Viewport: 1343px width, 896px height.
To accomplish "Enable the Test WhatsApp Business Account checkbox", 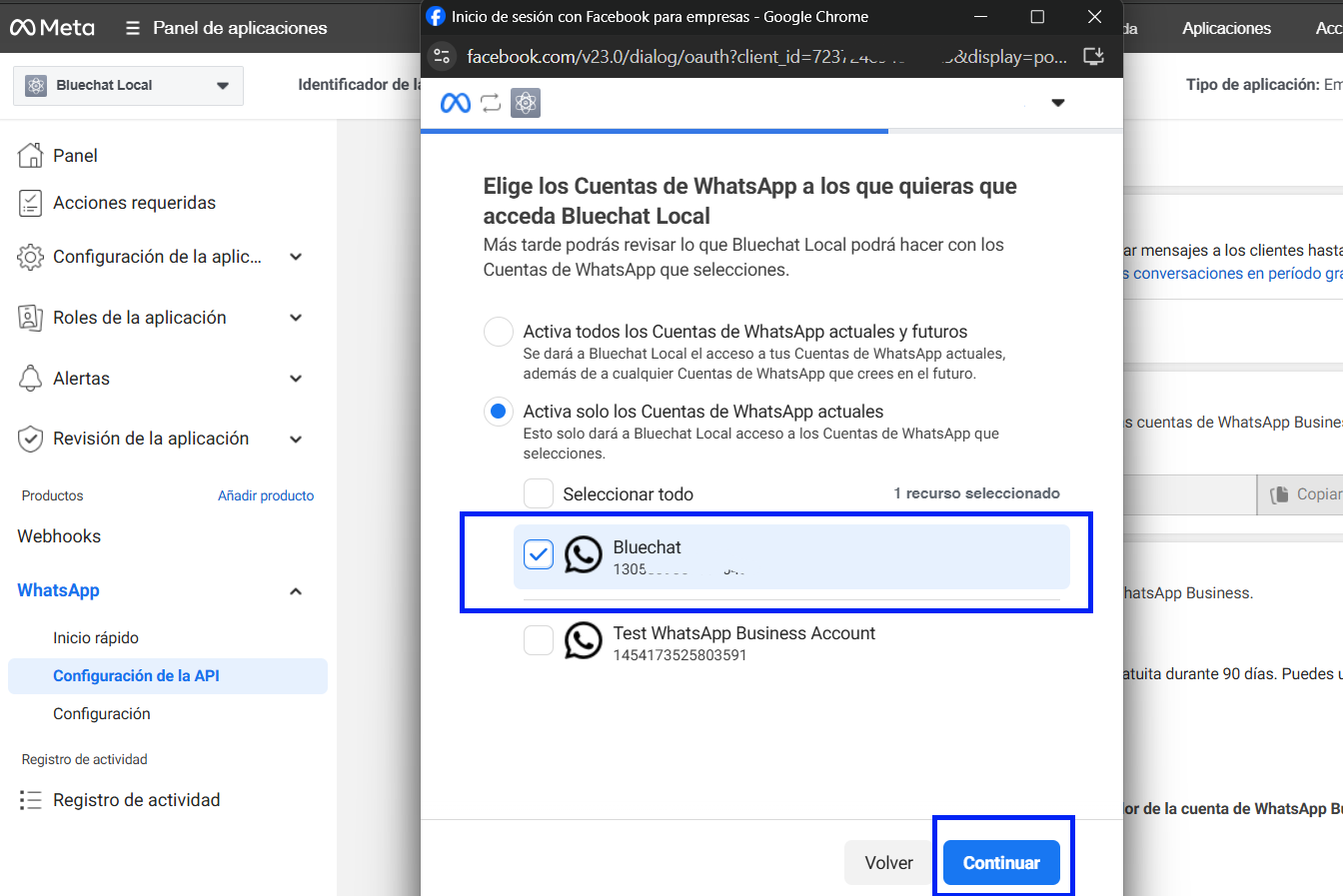I will click(x=539, y=640).
